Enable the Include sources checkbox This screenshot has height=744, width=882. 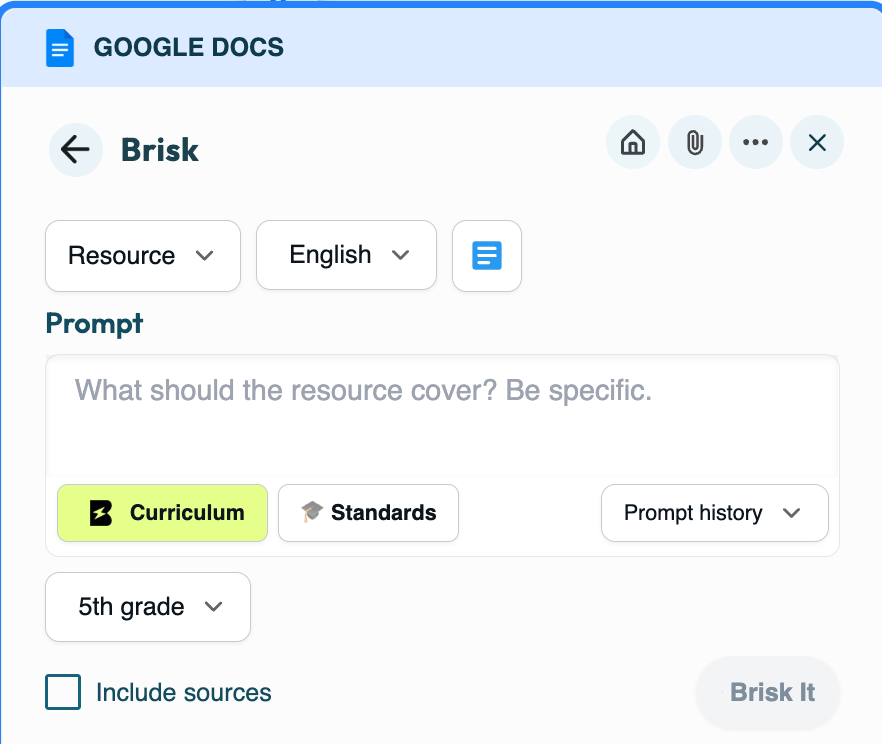coord(63,692)
